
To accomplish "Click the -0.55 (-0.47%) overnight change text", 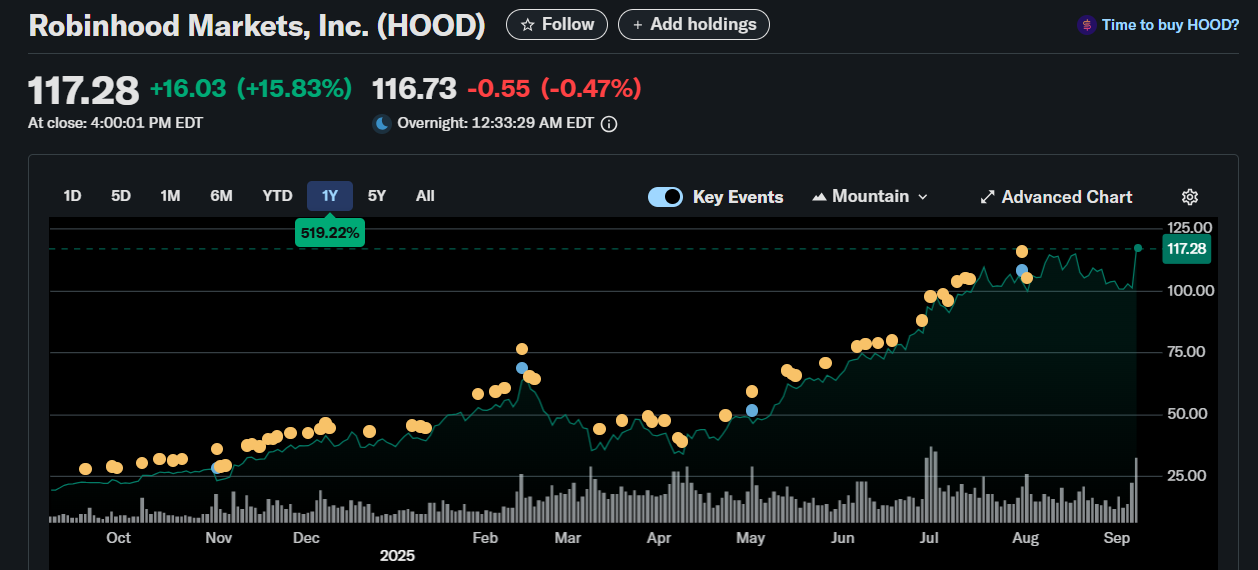I will click(554, 88).
